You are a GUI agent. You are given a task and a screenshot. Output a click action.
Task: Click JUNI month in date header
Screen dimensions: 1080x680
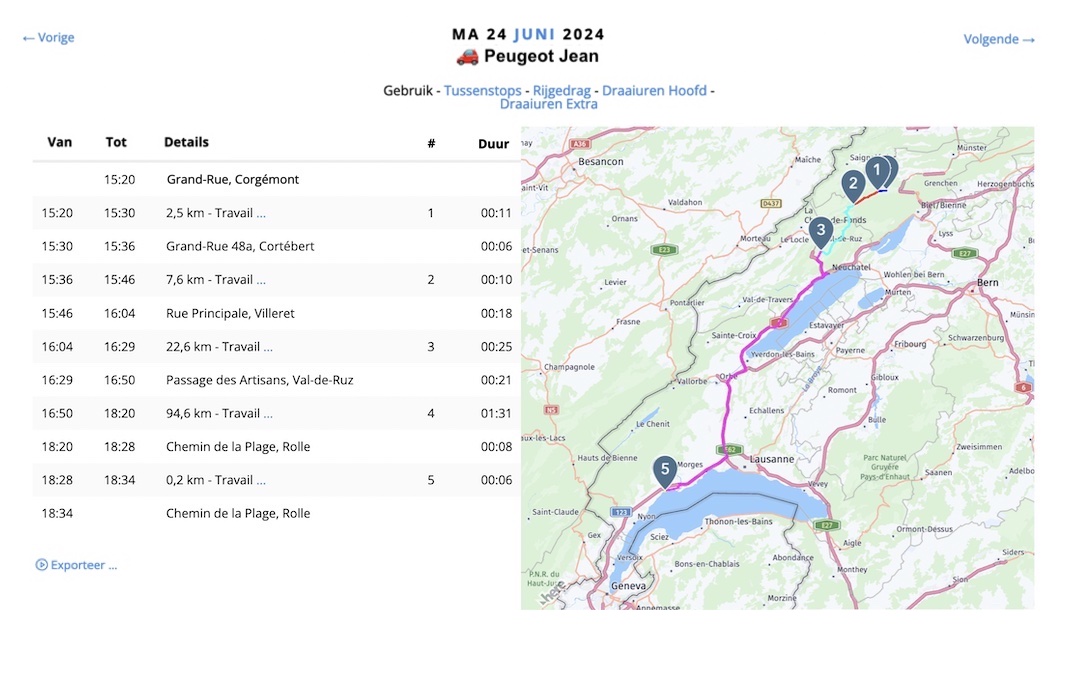tap(534, 34)
